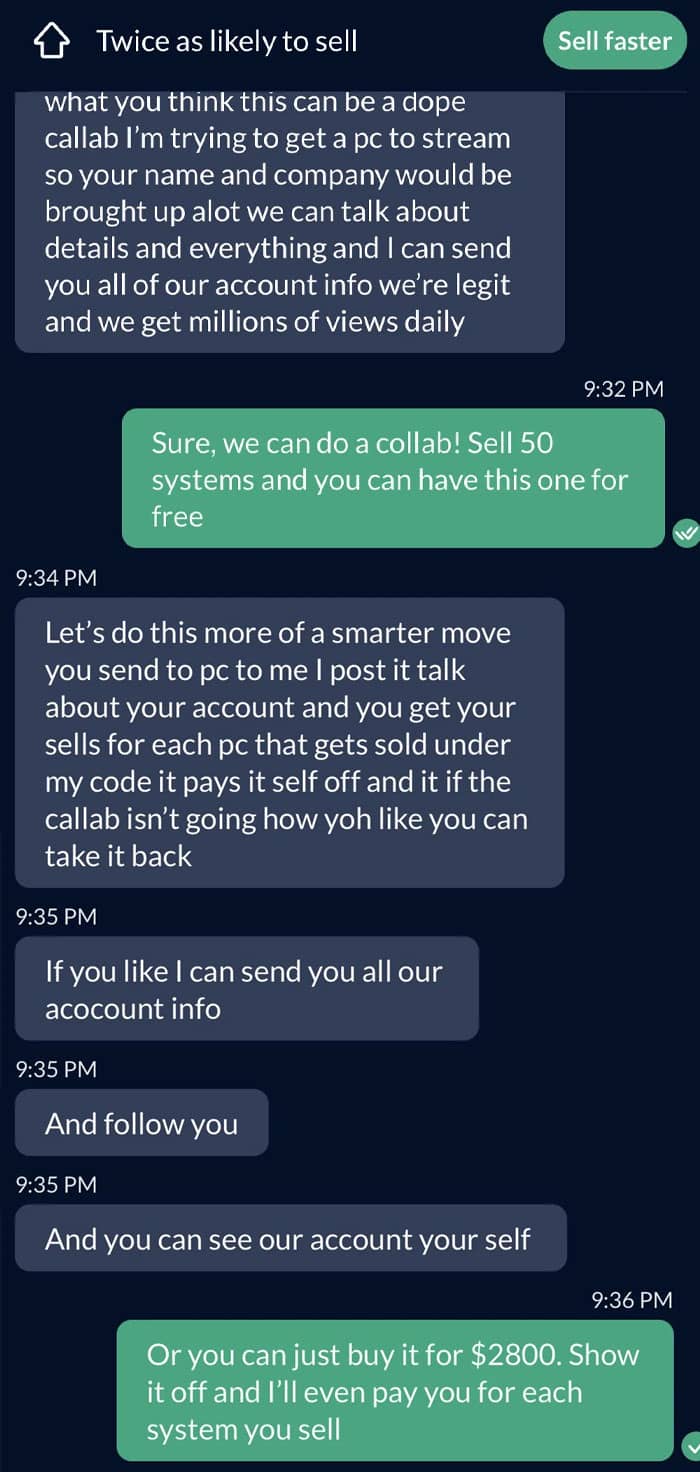Select the 'dope callab' message bubble
Image resolution: width=700 pixels, height=1472 pixels.
[290, 221]
